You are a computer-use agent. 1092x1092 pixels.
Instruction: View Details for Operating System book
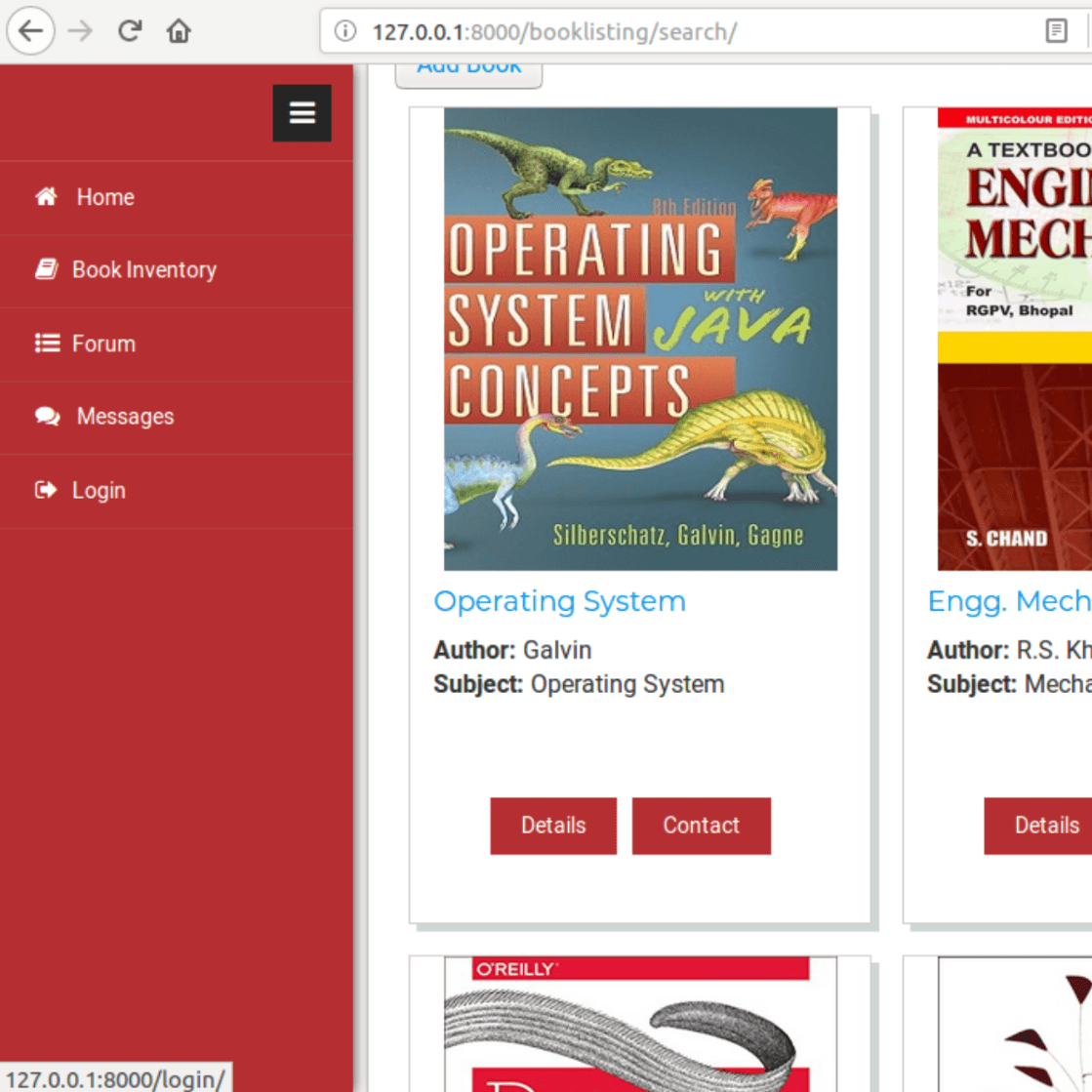pos(553,826)
